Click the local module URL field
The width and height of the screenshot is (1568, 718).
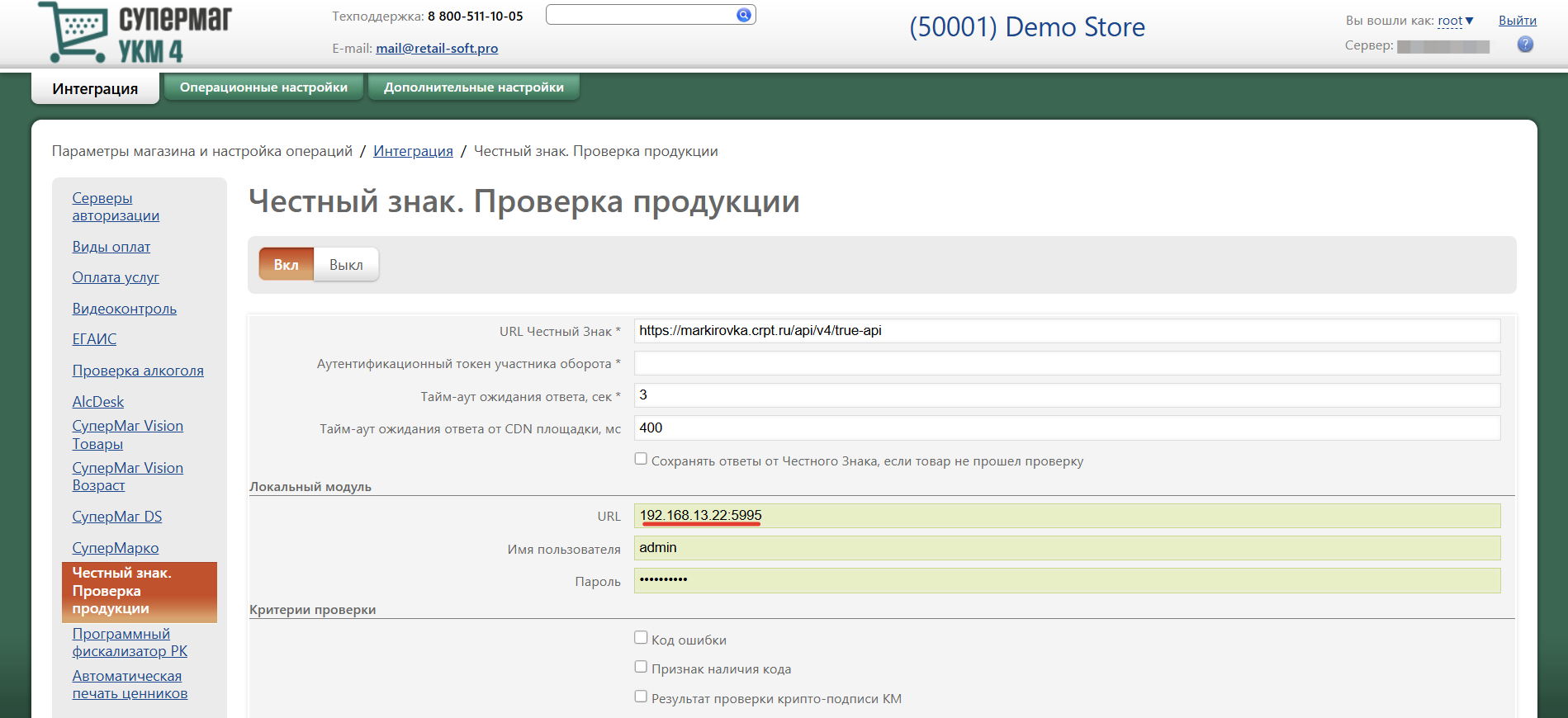1067,516
